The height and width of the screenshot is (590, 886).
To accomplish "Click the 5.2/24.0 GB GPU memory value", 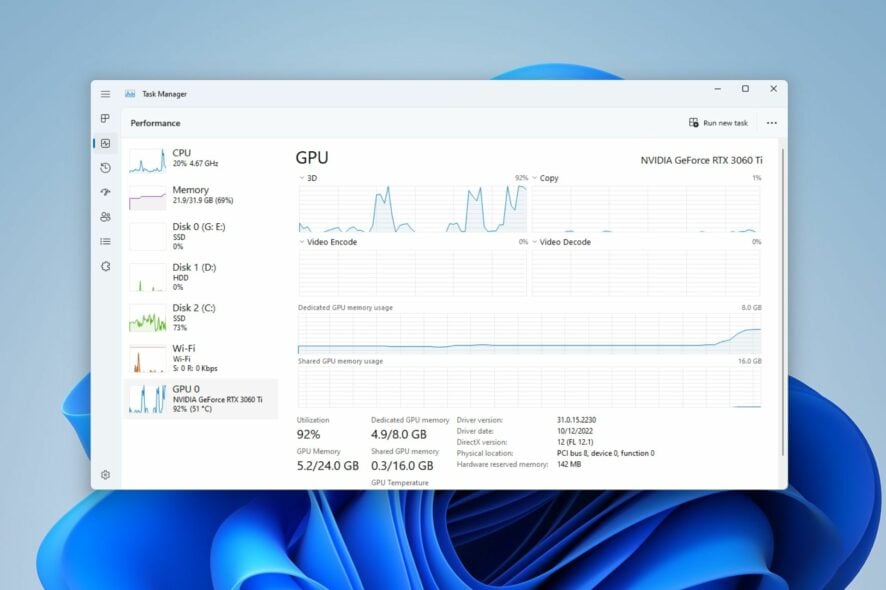I will pos(328,466).
